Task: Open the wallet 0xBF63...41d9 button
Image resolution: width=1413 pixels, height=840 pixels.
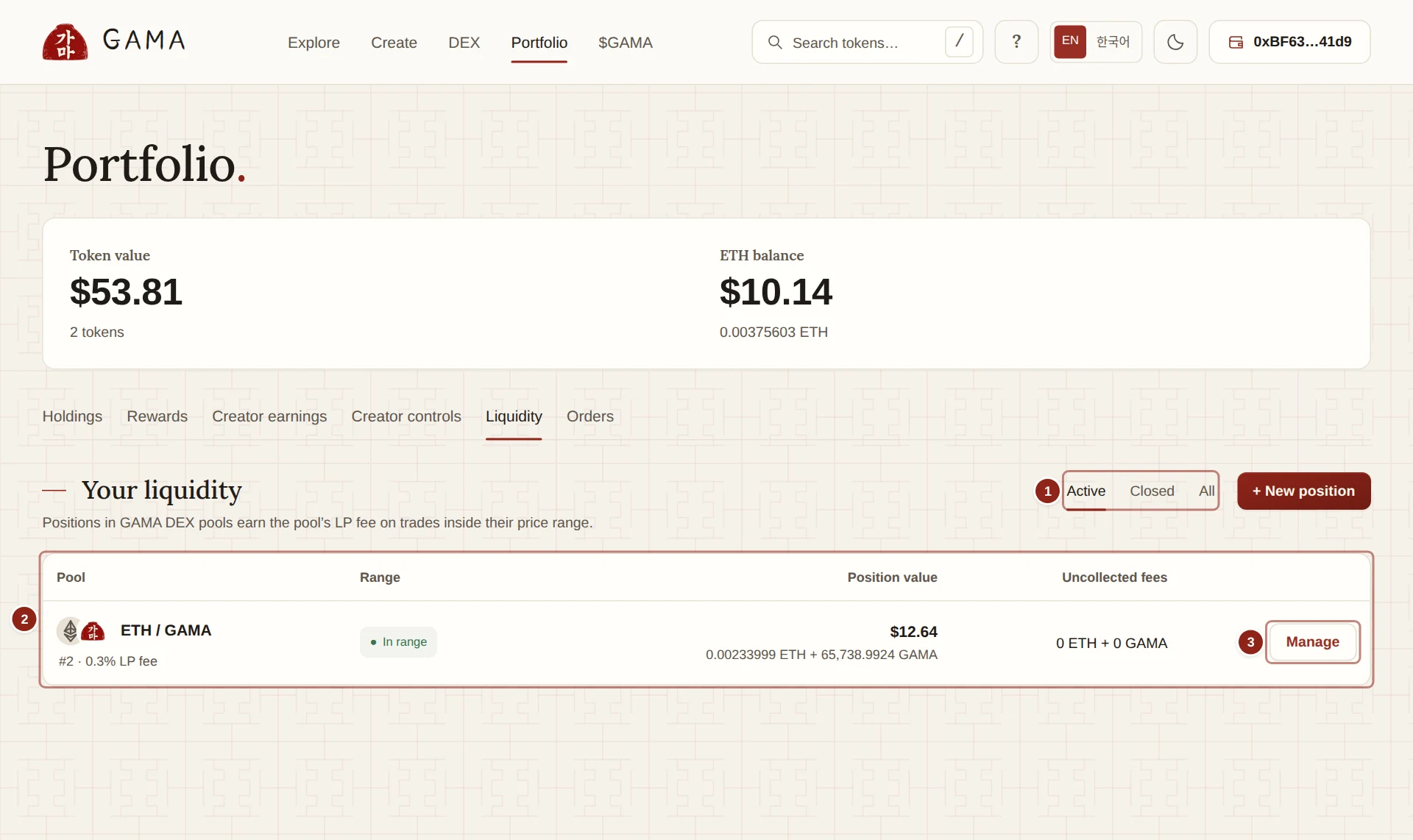Action: [1289, 42]
